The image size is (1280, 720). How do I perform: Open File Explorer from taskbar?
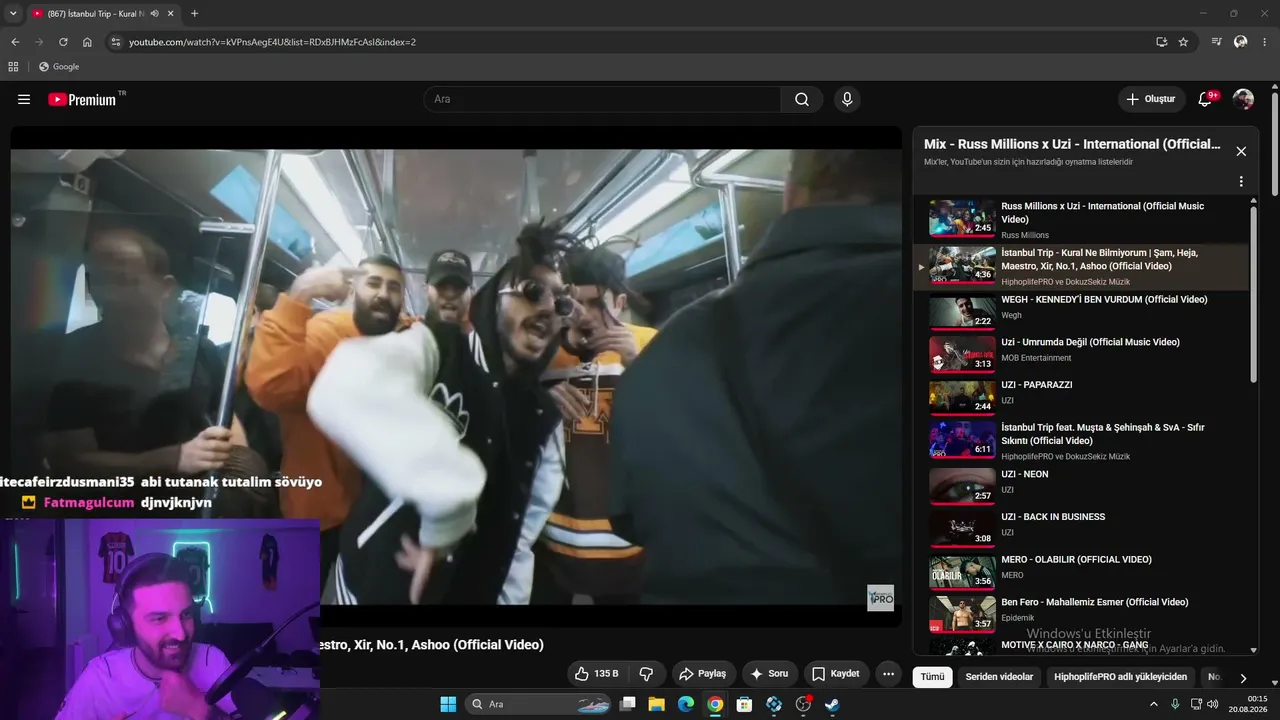[657, 704]
